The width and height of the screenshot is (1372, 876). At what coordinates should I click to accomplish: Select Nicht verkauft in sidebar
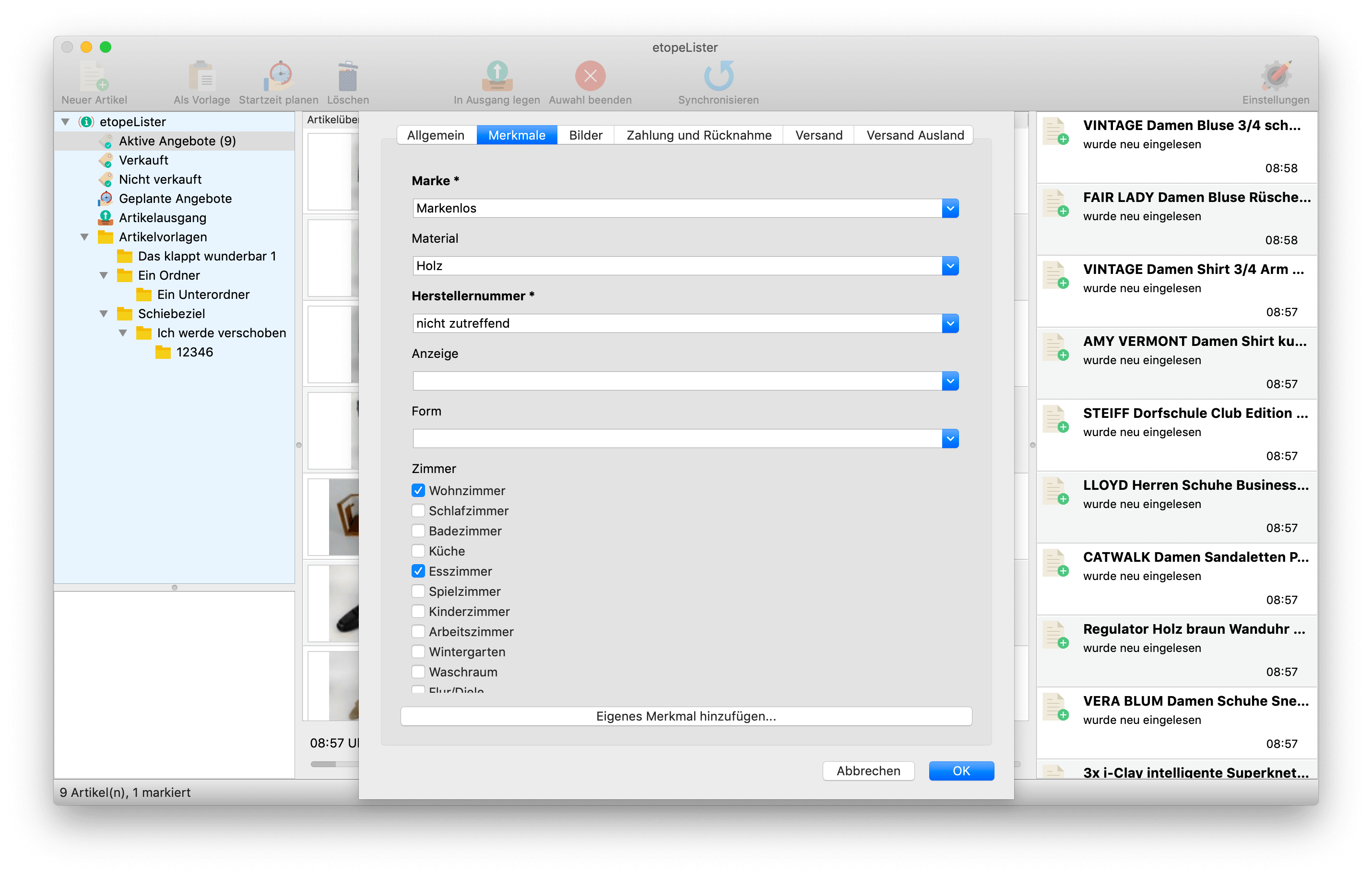tap(160, 179)
